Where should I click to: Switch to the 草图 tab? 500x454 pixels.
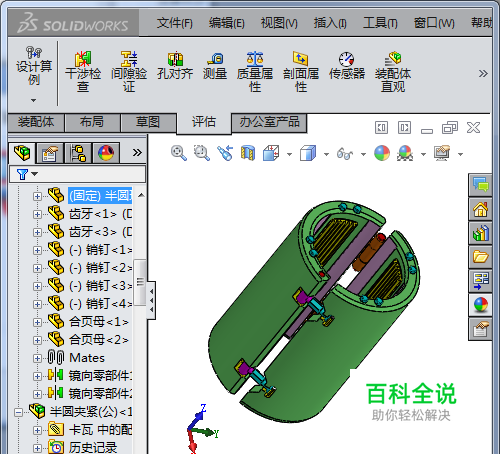pos(148,122)
